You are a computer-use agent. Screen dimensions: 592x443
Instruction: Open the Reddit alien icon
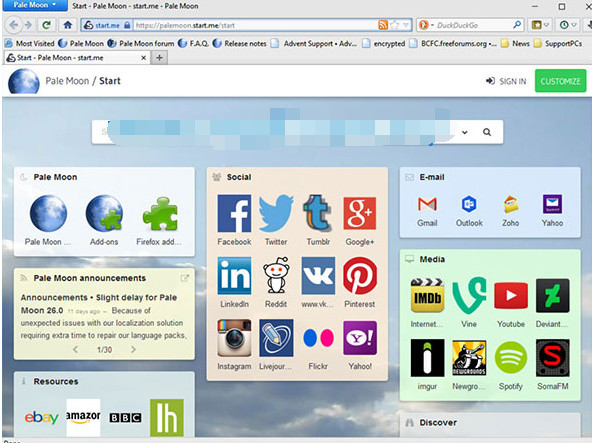pyautogui.click(x=276, y=275)
